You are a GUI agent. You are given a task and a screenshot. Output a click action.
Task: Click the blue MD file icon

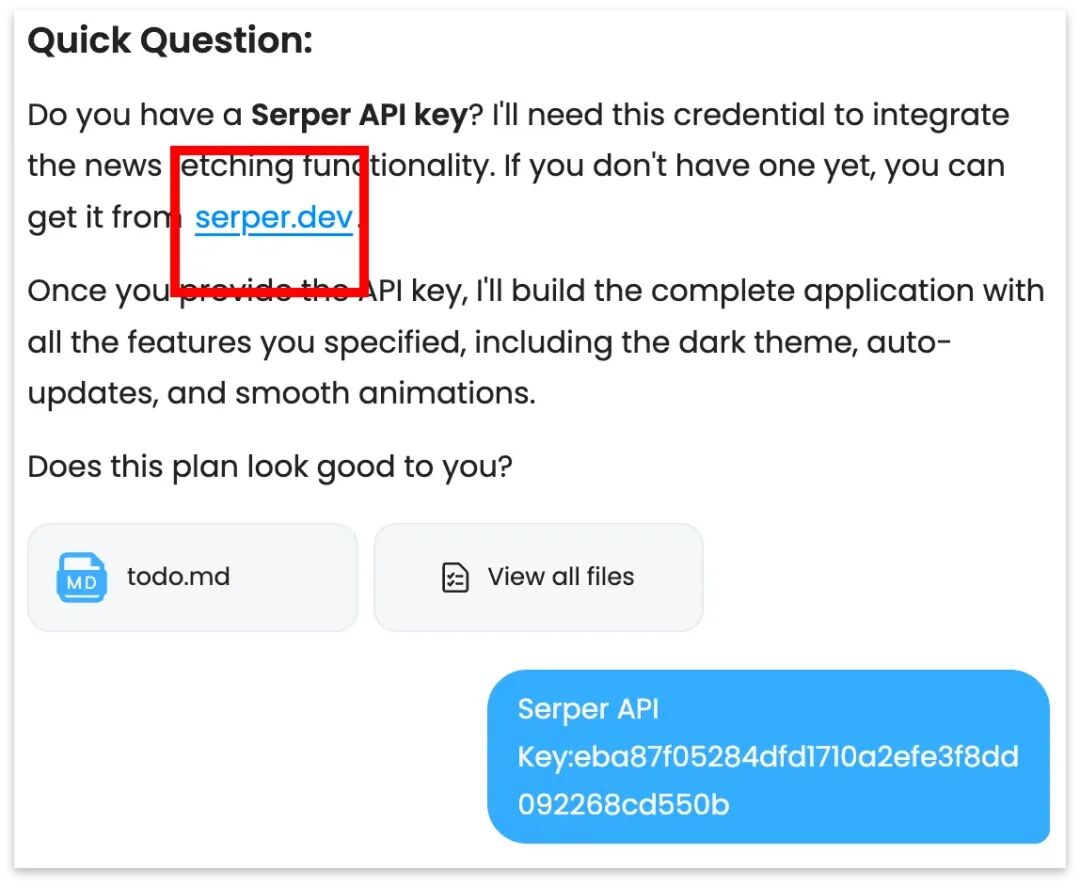point(81,577)
